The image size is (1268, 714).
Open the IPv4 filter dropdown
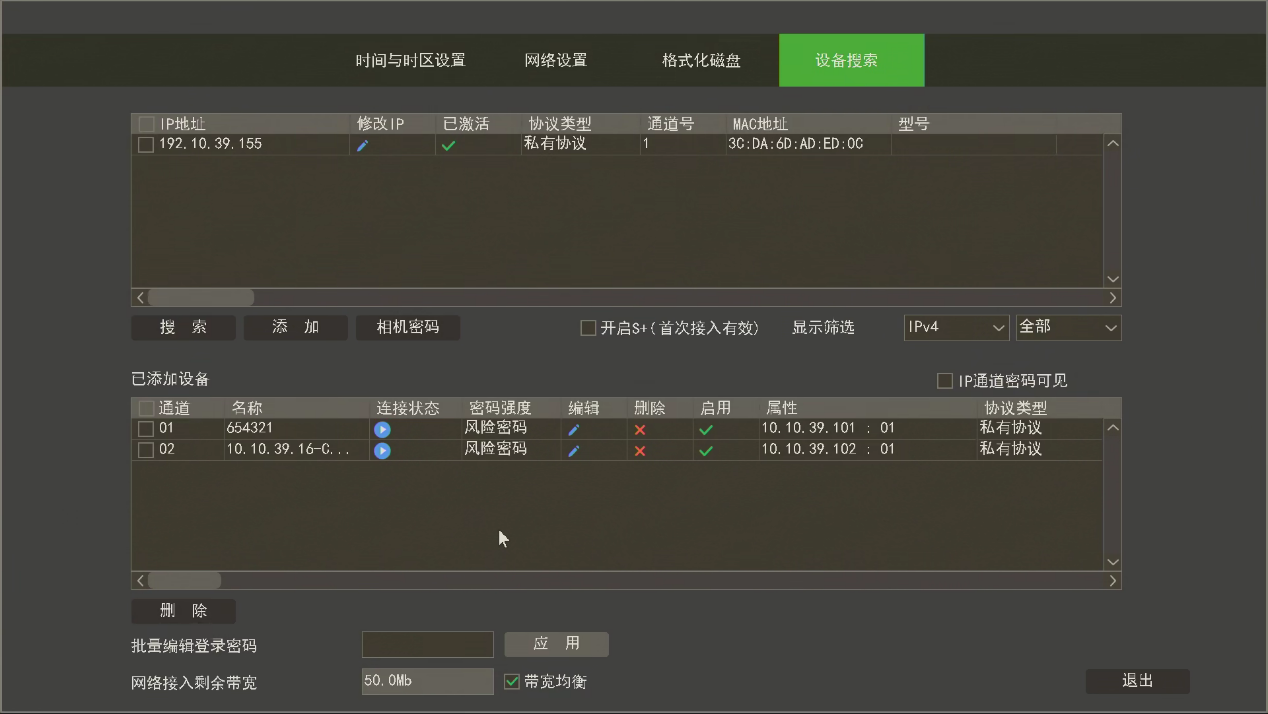pos(956,327)
